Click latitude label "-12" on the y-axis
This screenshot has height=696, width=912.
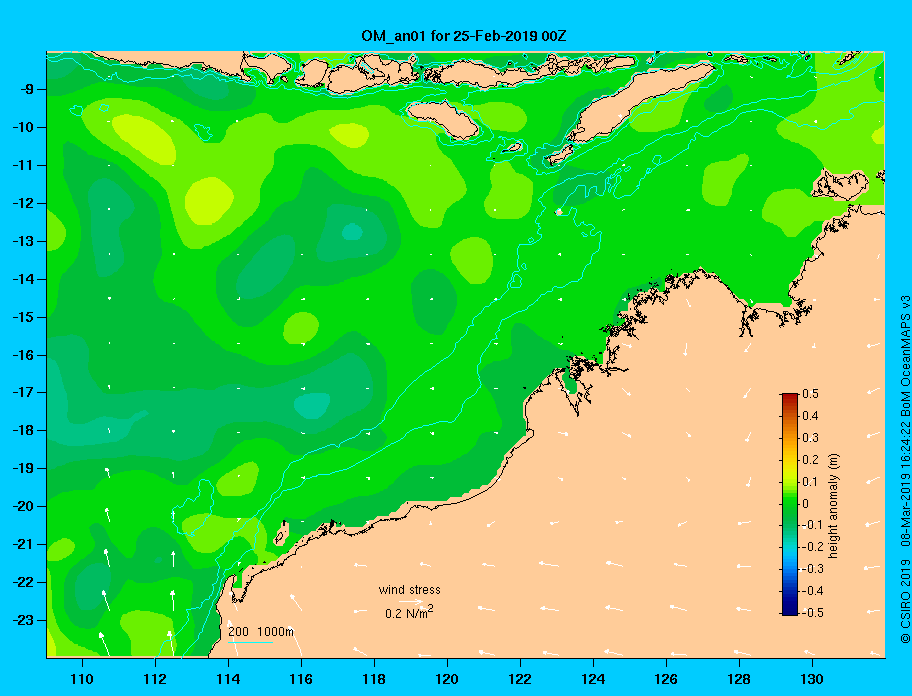pyautogui.click(x=22, y=204)
